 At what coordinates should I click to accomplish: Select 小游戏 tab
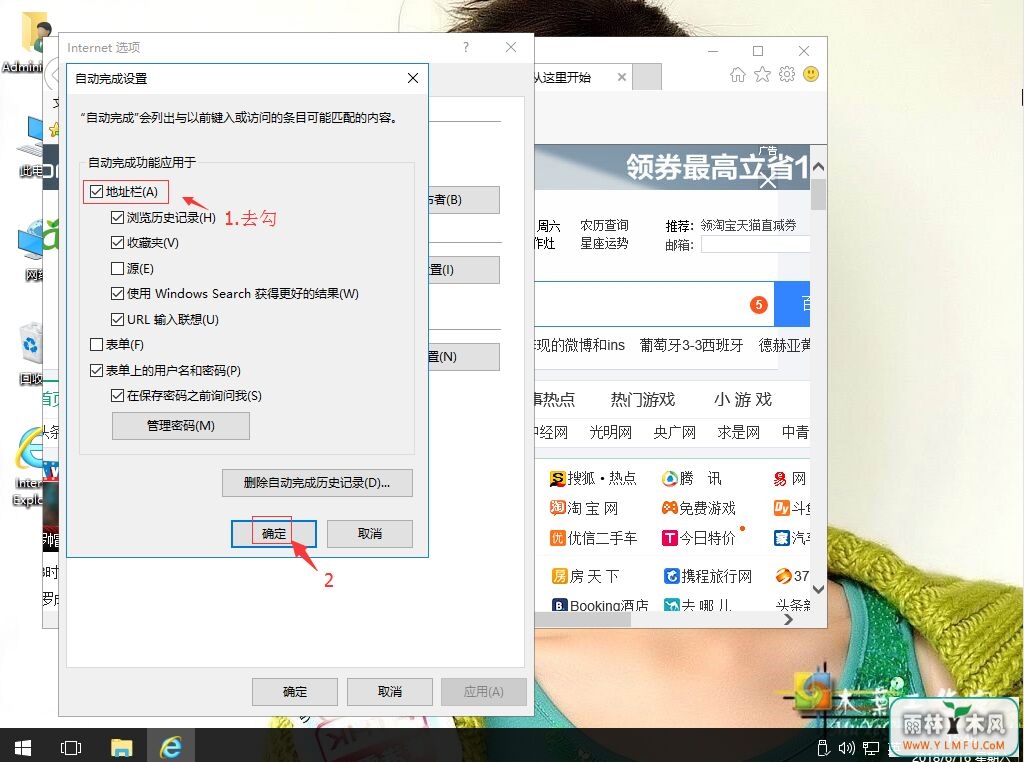coord(743,400)
